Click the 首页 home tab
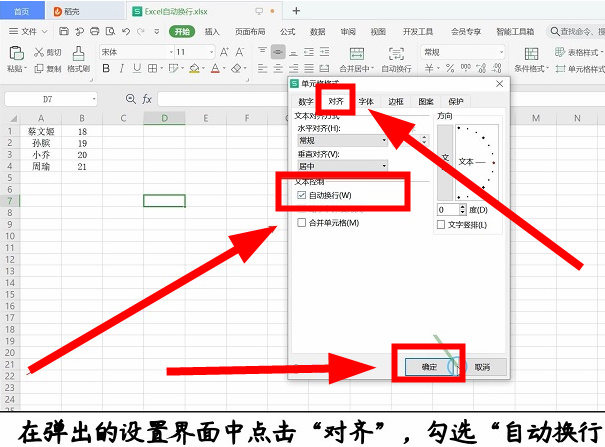The width and height of the screenshot is (605, 447). click(x=22, y=11)
